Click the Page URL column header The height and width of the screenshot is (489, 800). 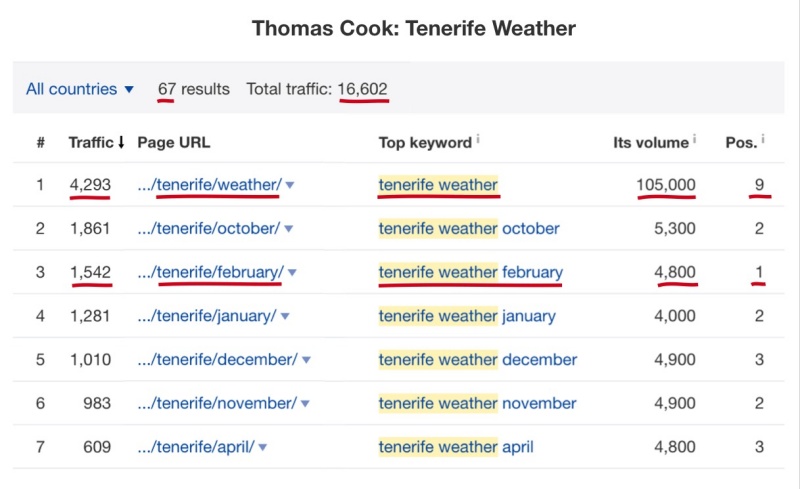point(173,142)
